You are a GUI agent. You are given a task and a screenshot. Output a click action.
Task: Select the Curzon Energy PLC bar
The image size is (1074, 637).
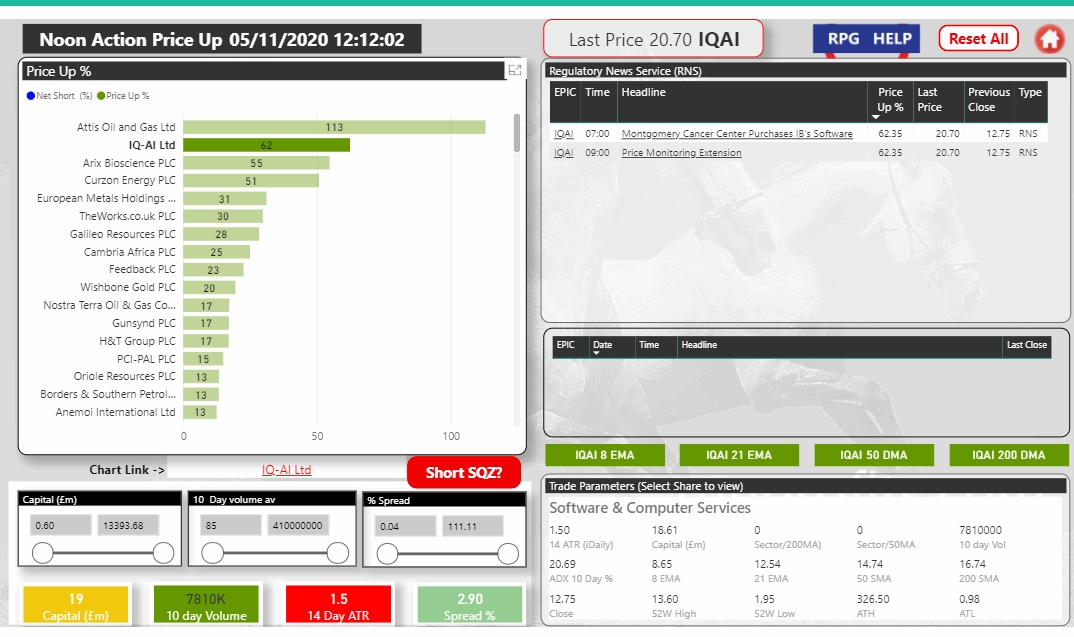tap(251, 181)
